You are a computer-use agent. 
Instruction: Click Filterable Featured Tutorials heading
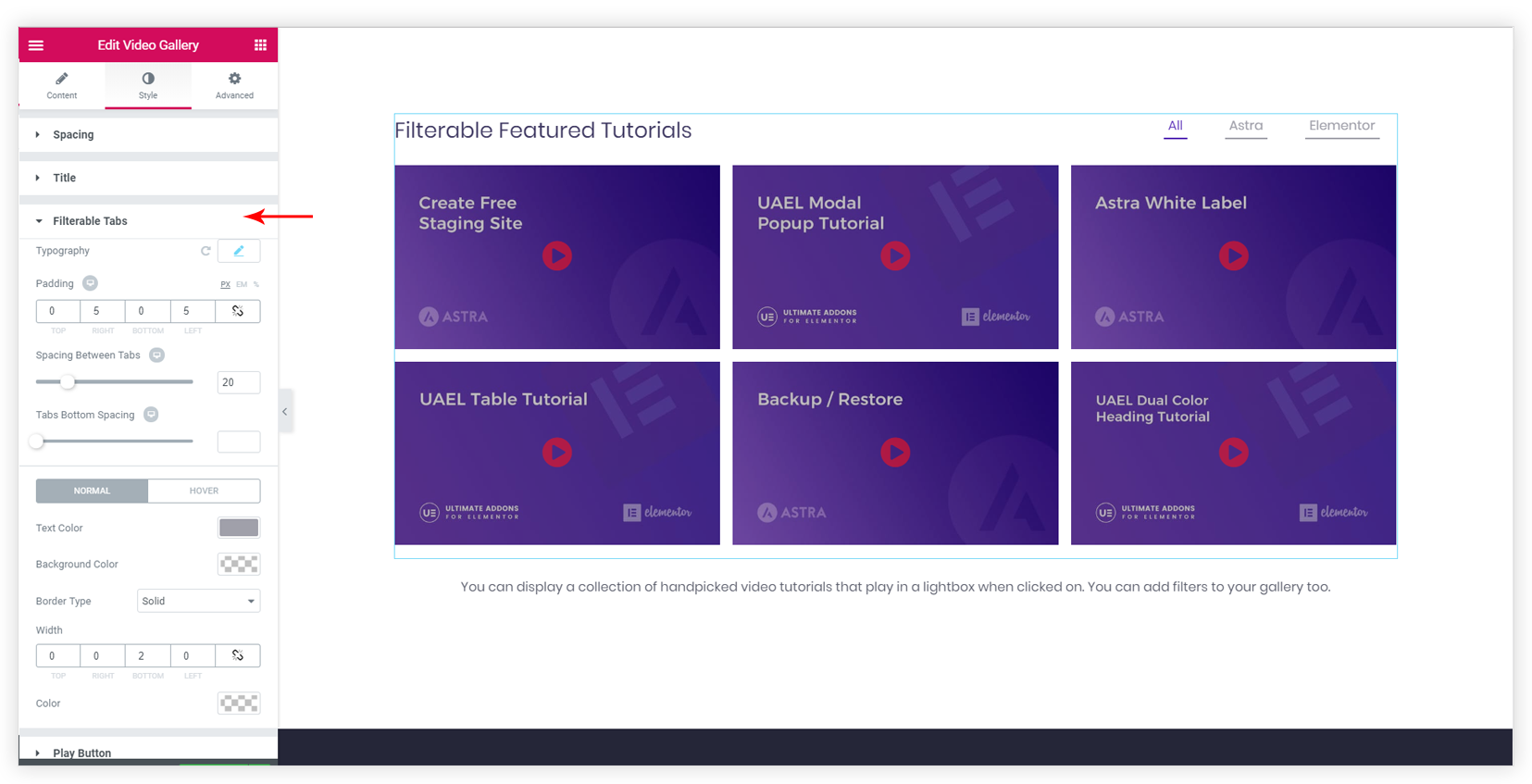click(x=543, y=131)
